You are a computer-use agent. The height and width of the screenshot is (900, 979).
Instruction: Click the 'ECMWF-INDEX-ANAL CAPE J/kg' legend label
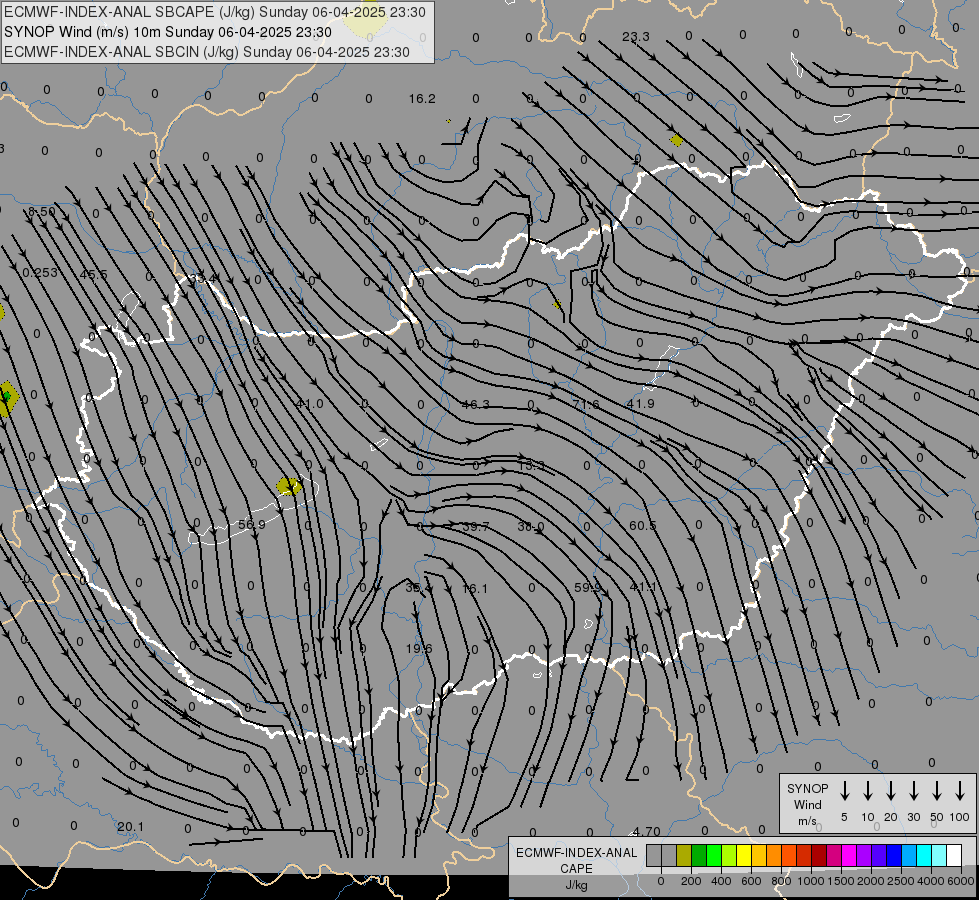[576, 869]
